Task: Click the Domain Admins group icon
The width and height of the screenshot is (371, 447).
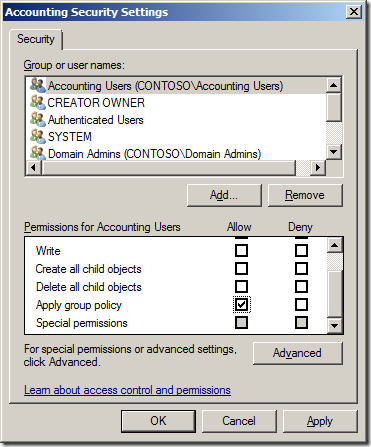Action: click(x=37, y=153)
